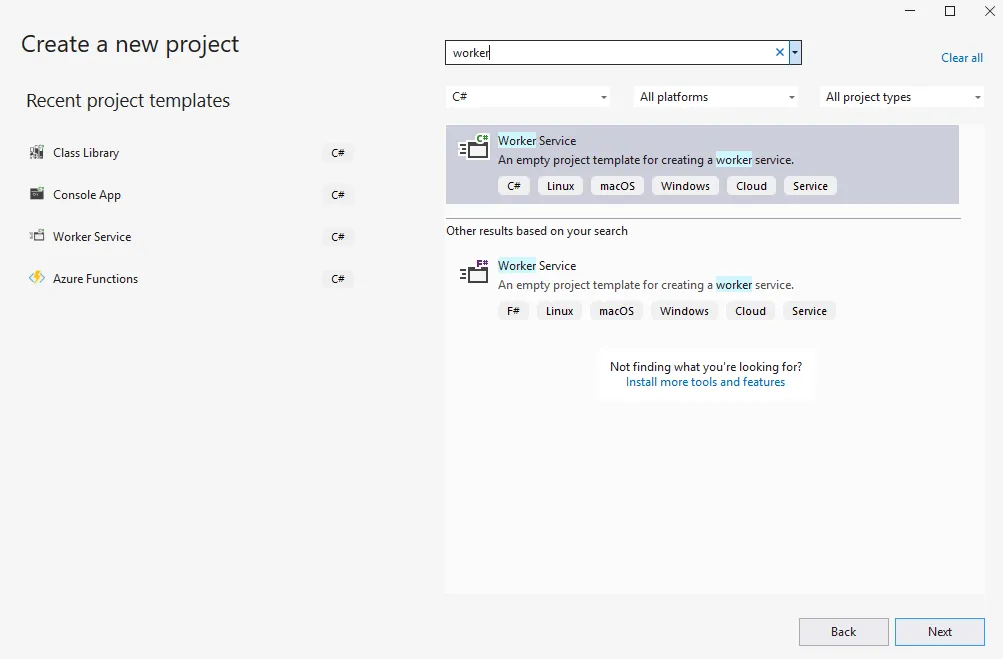
Task: Maximize the dialog window
Action: (950, 11)
